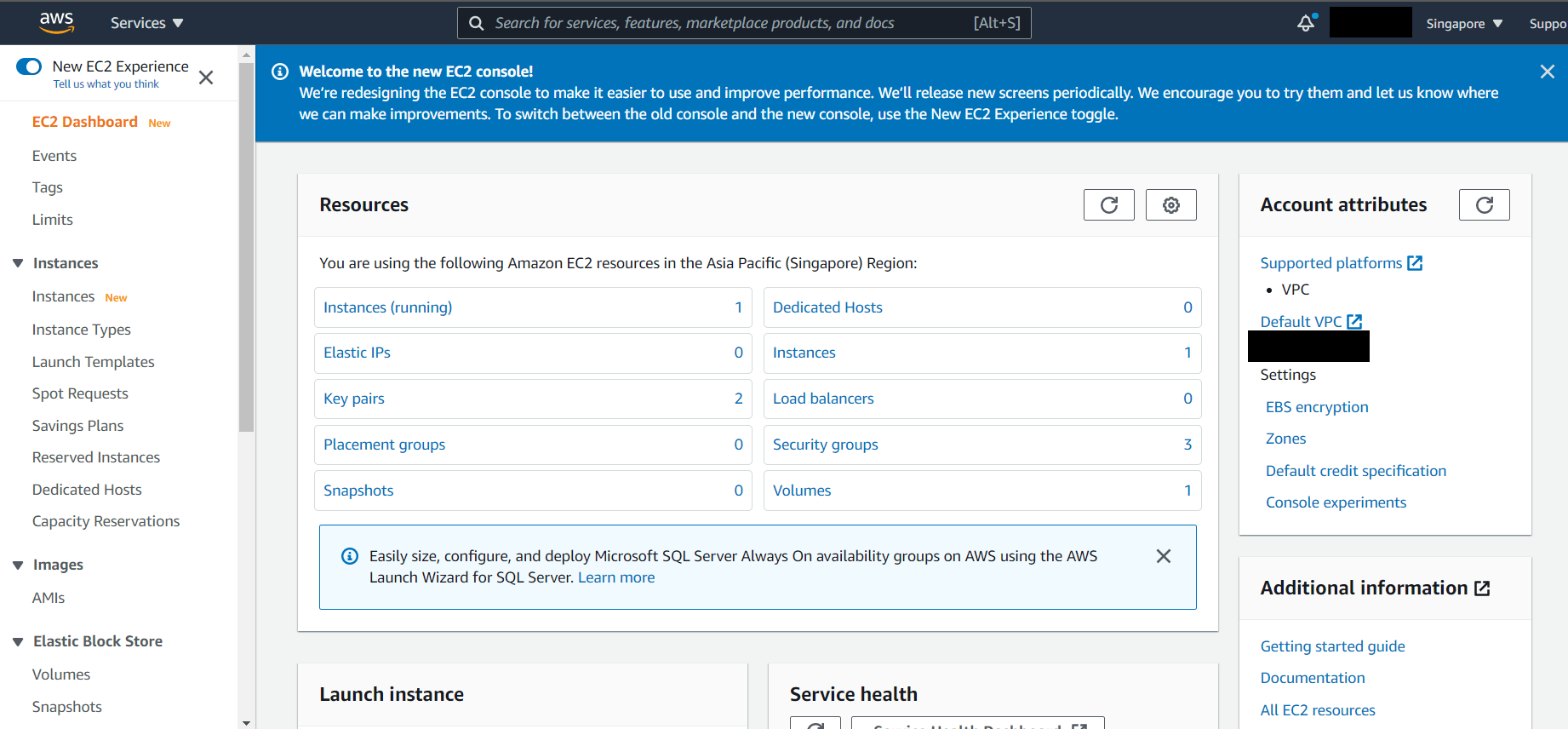Open EBS encryption setting
The image size is (1568, 729).
[x=1317, y=407]
